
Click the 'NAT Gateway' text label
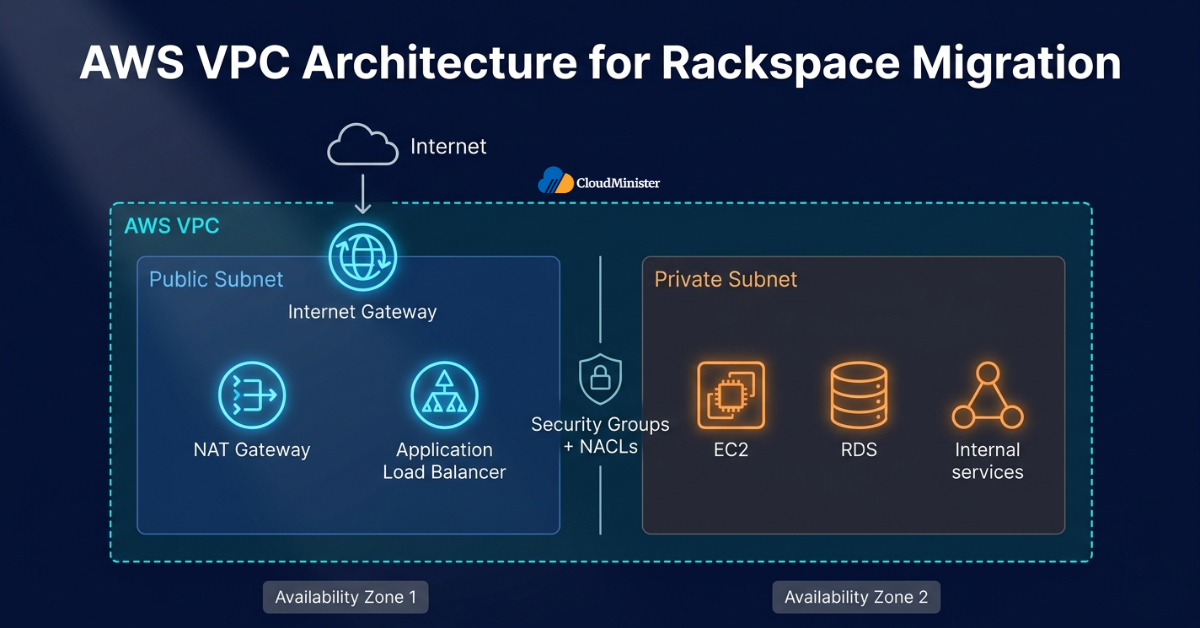coord(252,450)
